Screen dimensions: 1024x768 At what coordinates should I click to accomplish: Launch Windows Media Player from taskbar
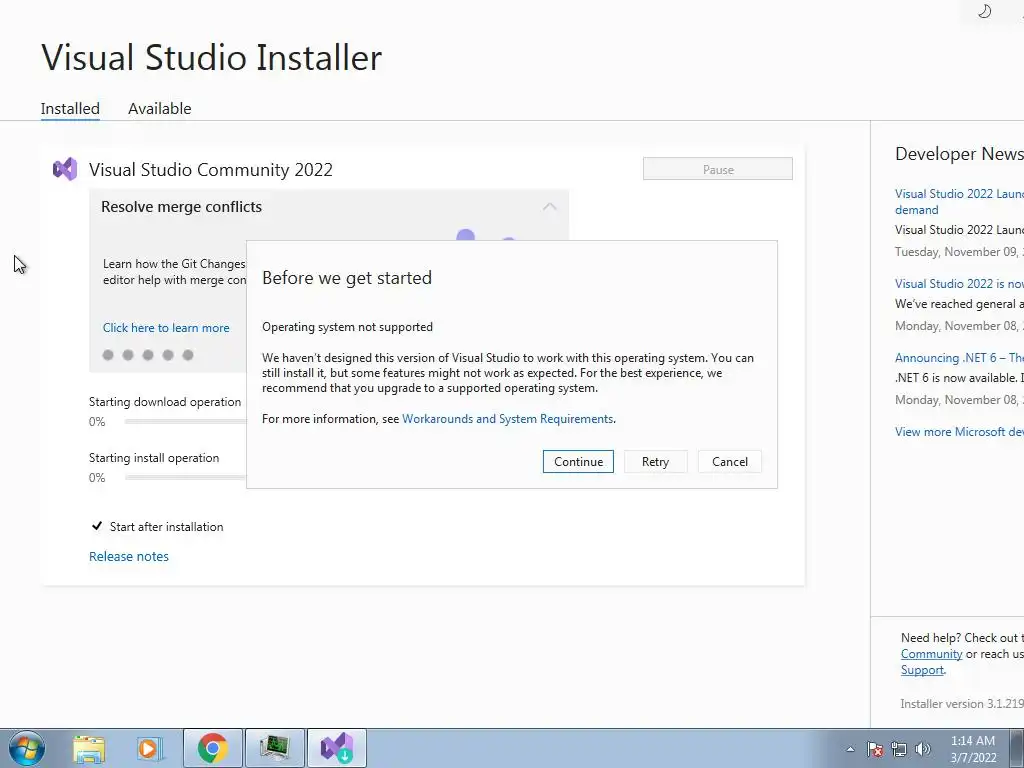click(148, 748)
